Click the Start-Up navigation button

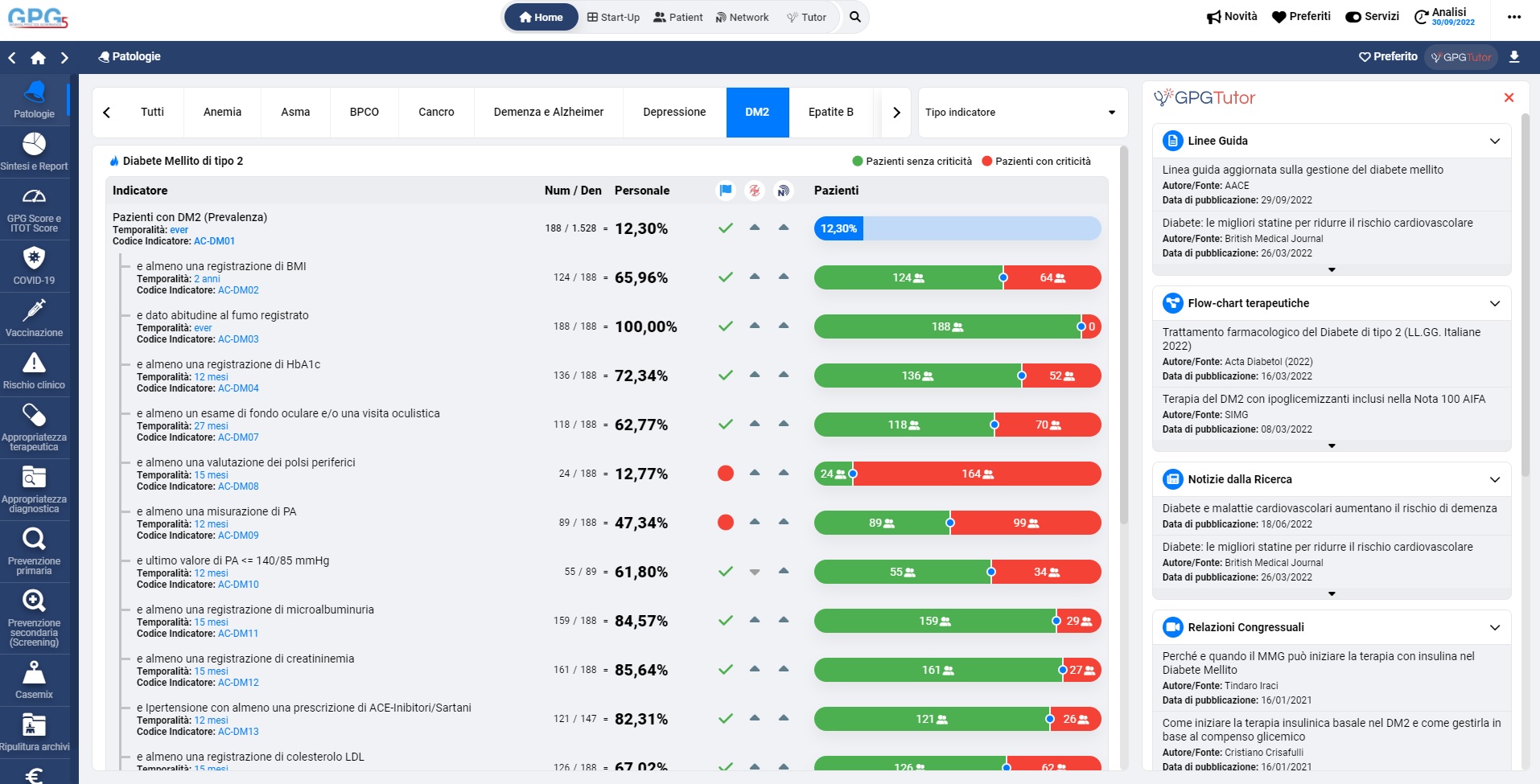click(x=613, y=17)
